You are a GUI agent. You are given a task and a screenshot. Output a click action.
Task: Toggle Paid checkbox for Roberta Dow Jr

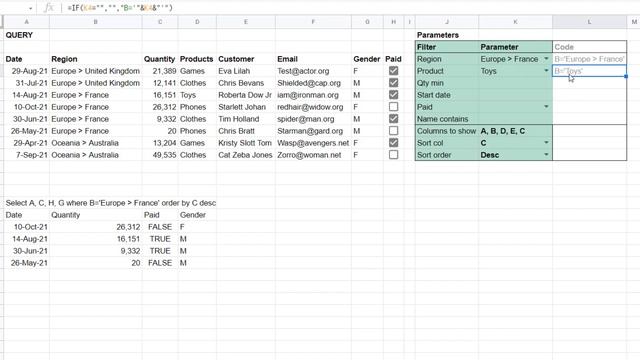coord(393,95)
